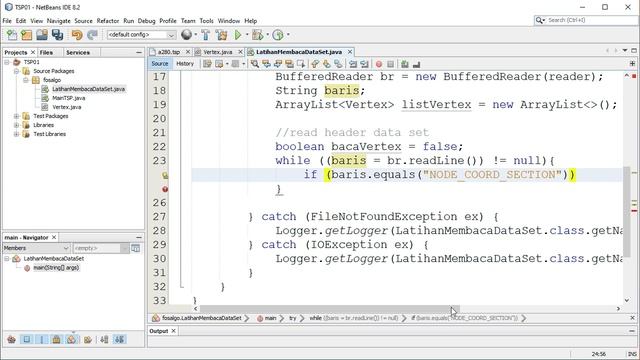Click the Find Next Occurrence icon
The height and width of the screenshot is (360, 640).
pos(278,64)
